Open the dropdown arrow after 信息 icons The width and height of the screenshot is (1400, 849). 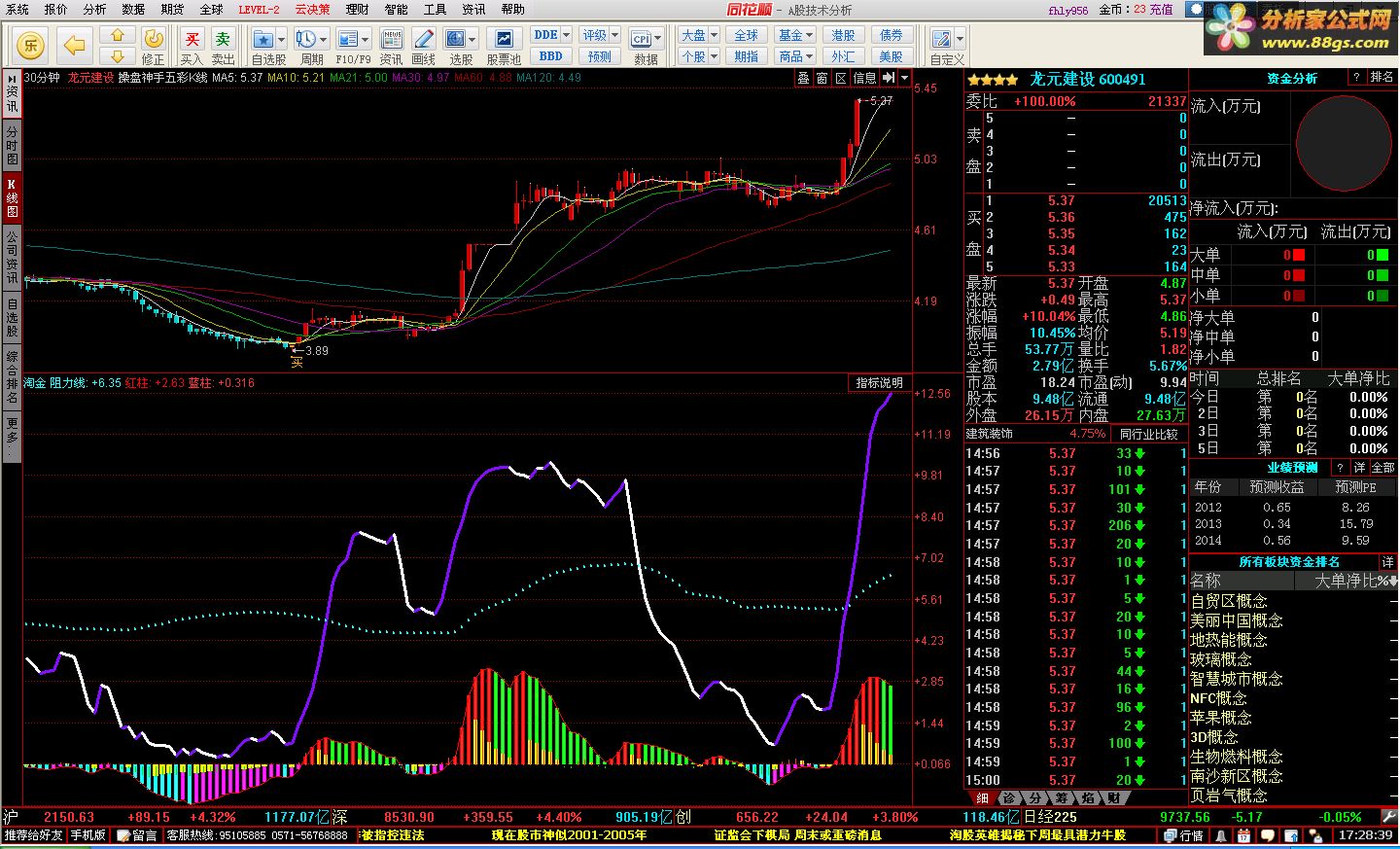click(x=905, y=78)
